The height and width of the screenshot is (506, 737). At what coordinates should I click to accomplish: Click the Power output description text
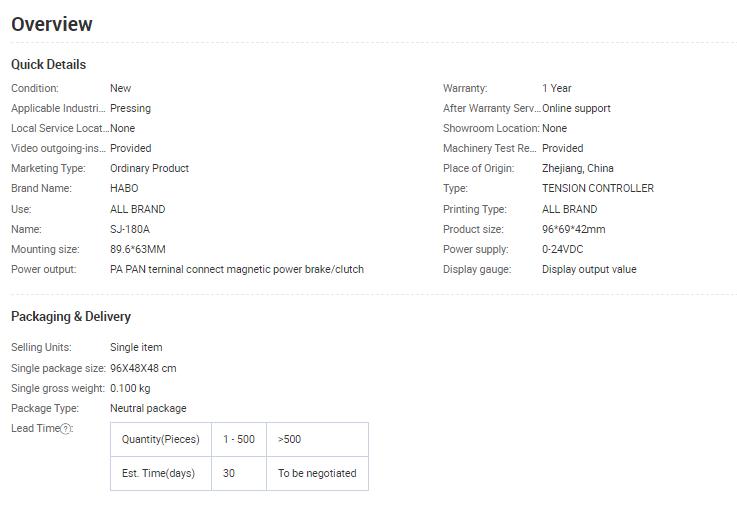click(237, 269)
